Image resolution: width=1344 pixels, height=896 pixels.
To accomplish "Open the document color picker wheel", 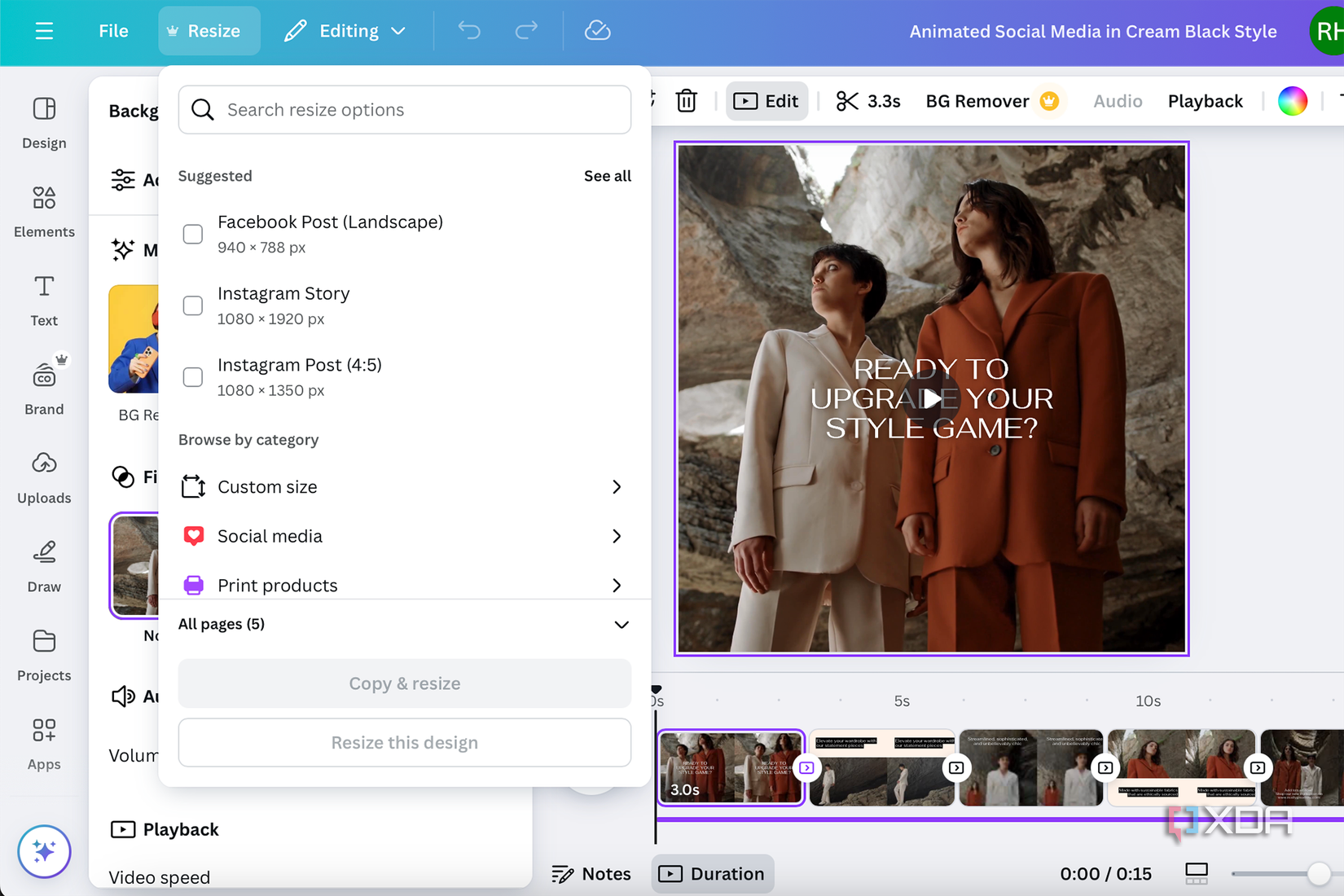I will pos(1293,101).
